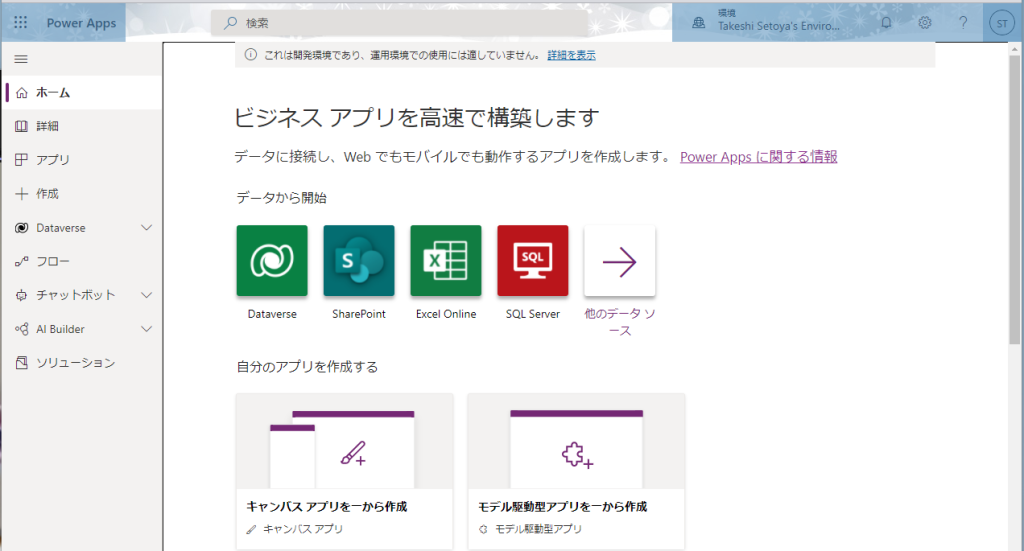Image resolution: width=1024 pixels, height=551 pixels.
Task: Open the Power Apps に関する情報 link
Action: coord(758,157)
